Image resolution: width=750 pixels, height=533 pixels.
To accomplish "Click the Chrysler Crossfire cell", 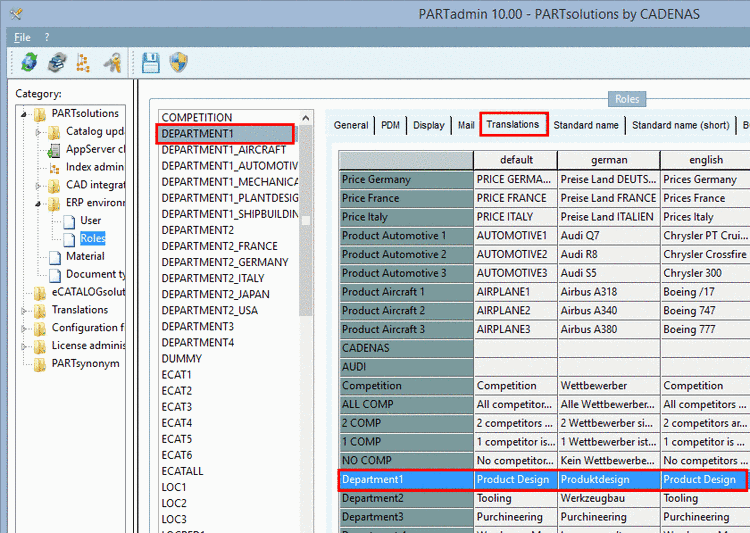I will 705,255.
